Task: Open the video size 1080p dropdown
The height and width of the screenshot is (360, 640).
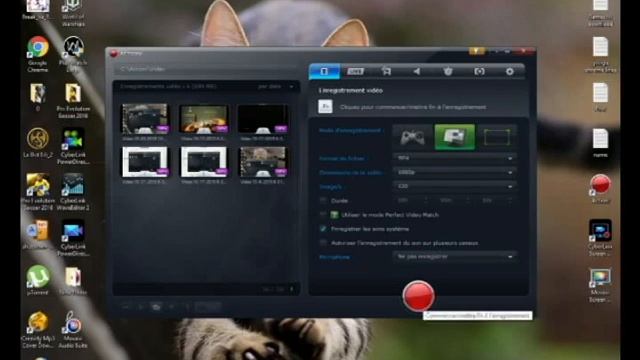Action: 455,172
